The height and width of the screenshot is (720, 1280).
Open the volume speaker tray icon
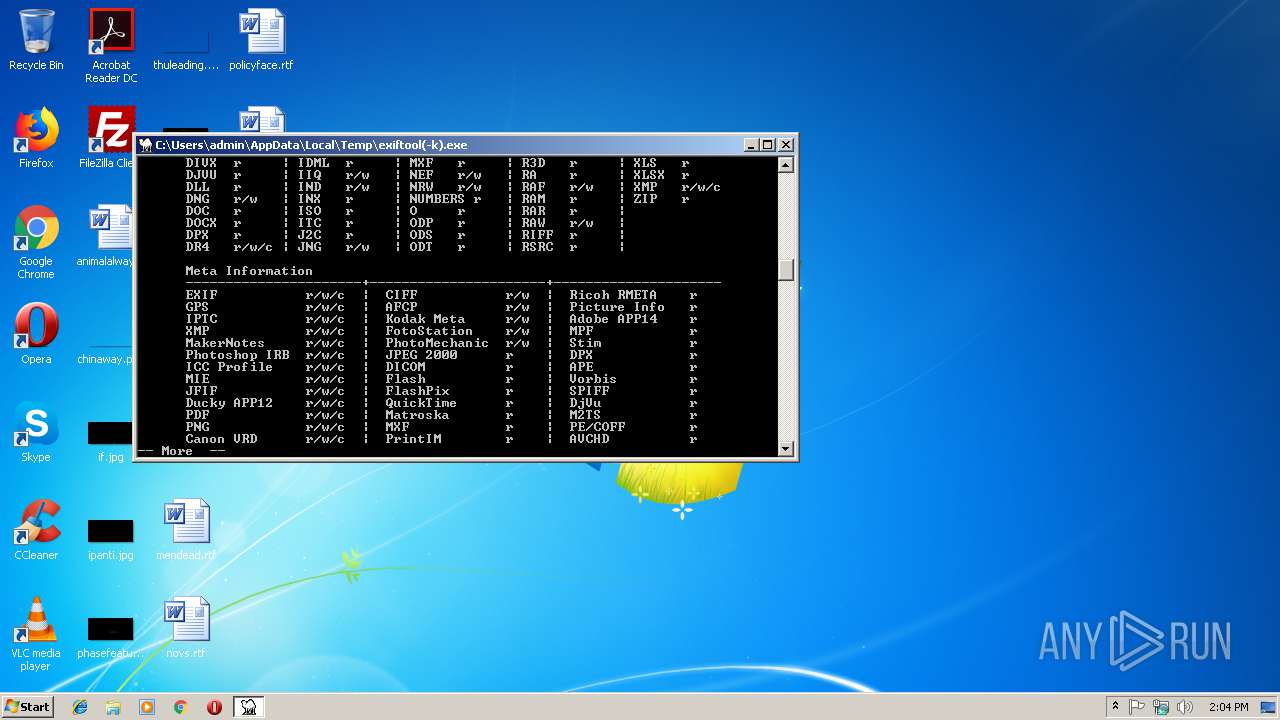[x=1185, y=707]
